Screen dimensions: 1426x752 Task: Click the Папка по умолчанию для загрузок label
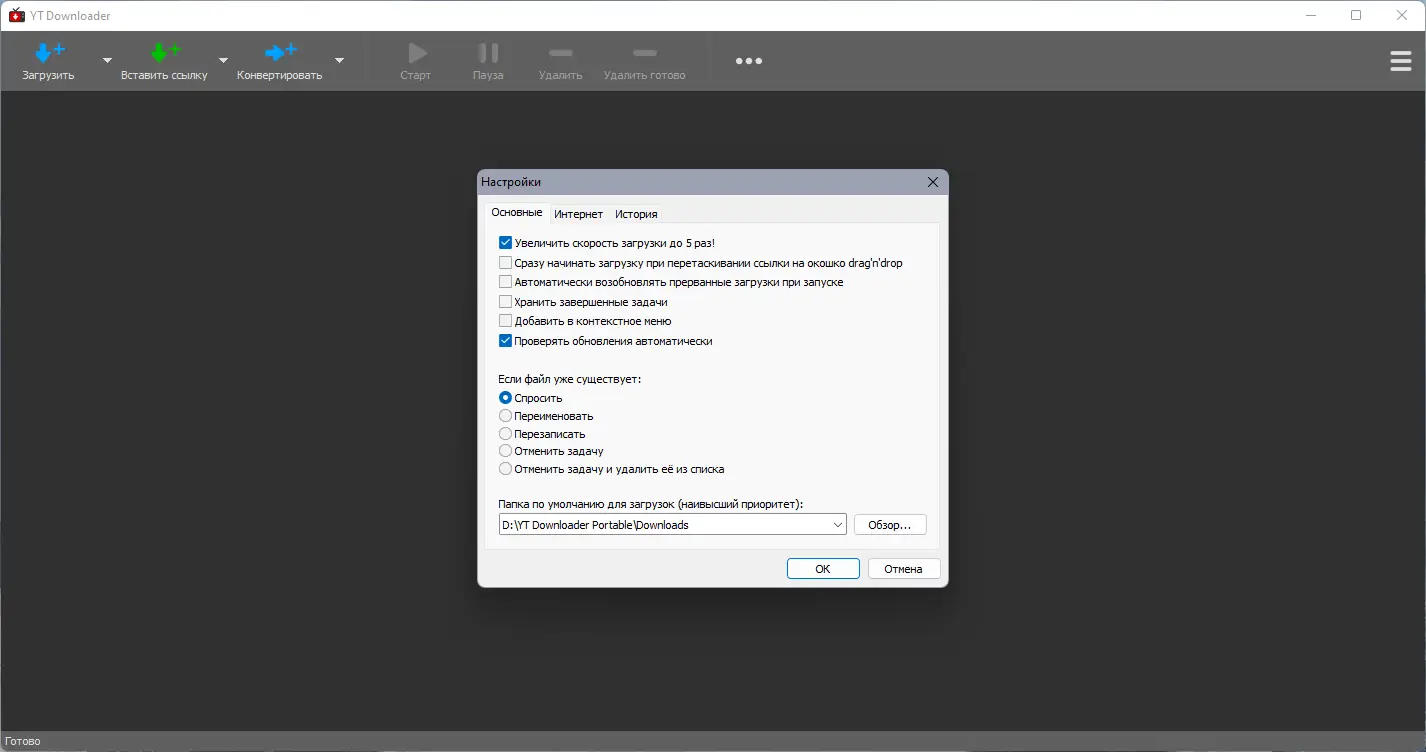pyautogui.click(x=651, y=504)
